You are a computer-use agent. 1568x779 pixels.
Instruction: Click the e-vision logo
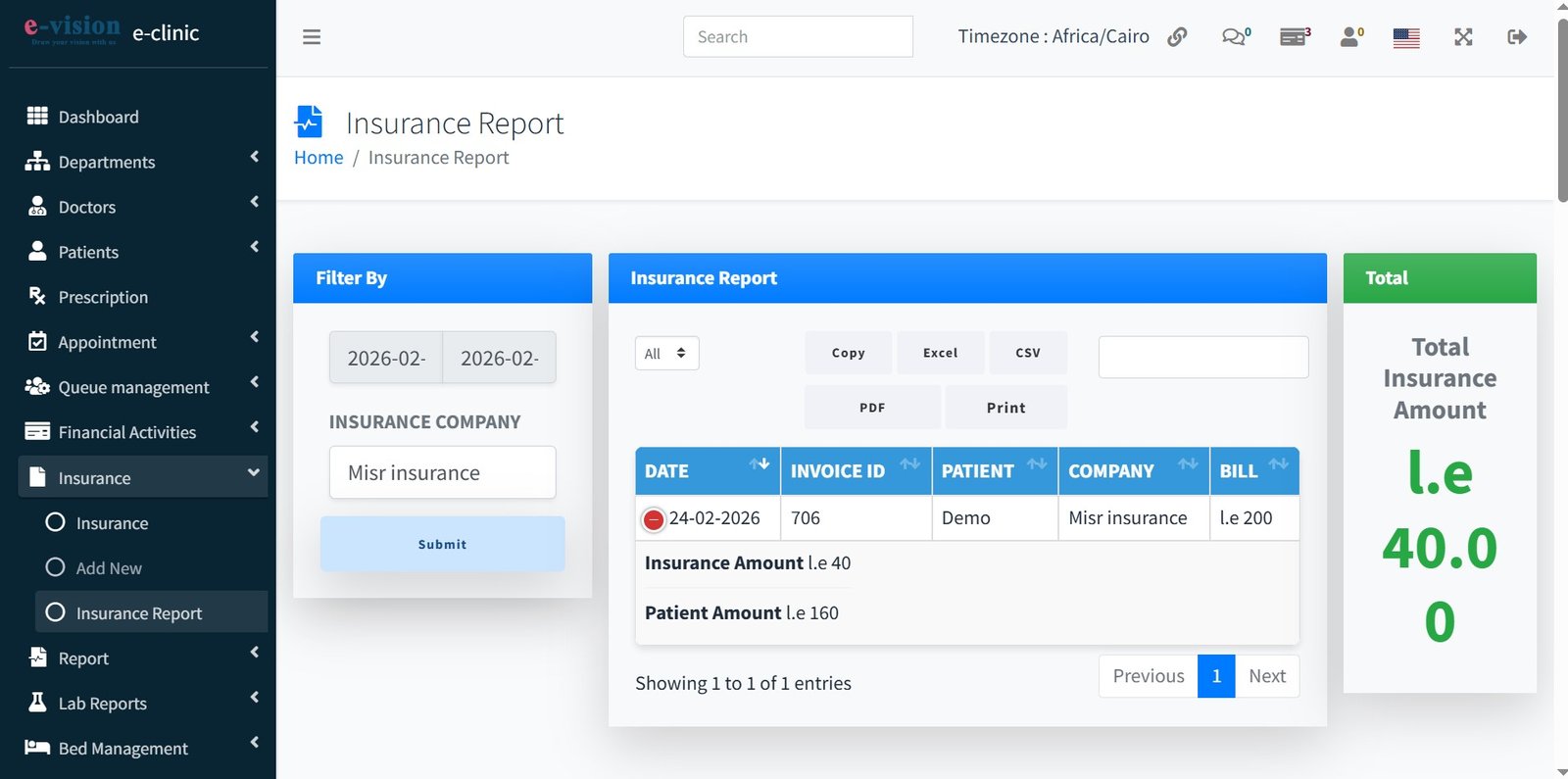[72, 30]
